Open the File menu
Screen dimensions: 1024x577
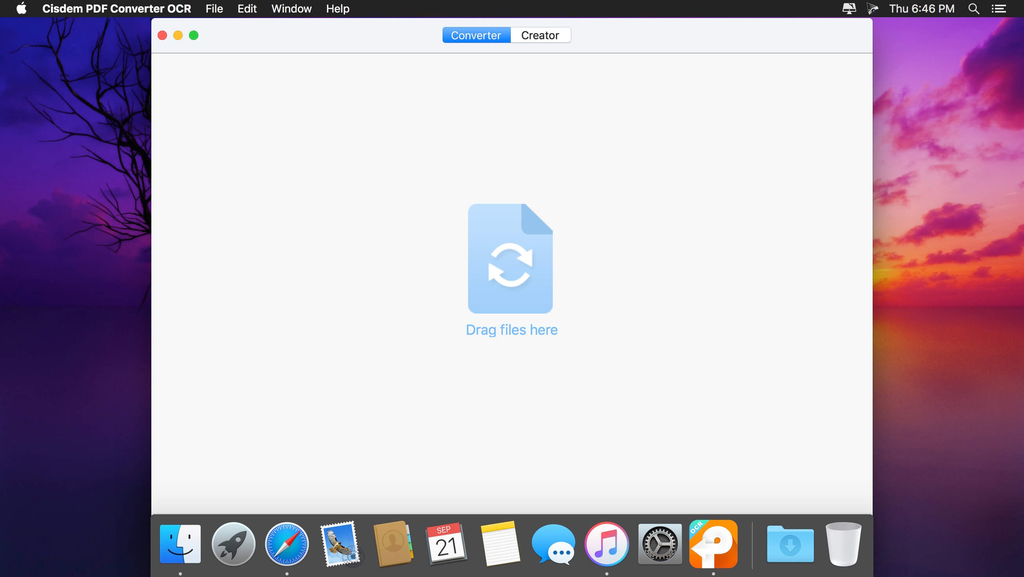point(214,9)
